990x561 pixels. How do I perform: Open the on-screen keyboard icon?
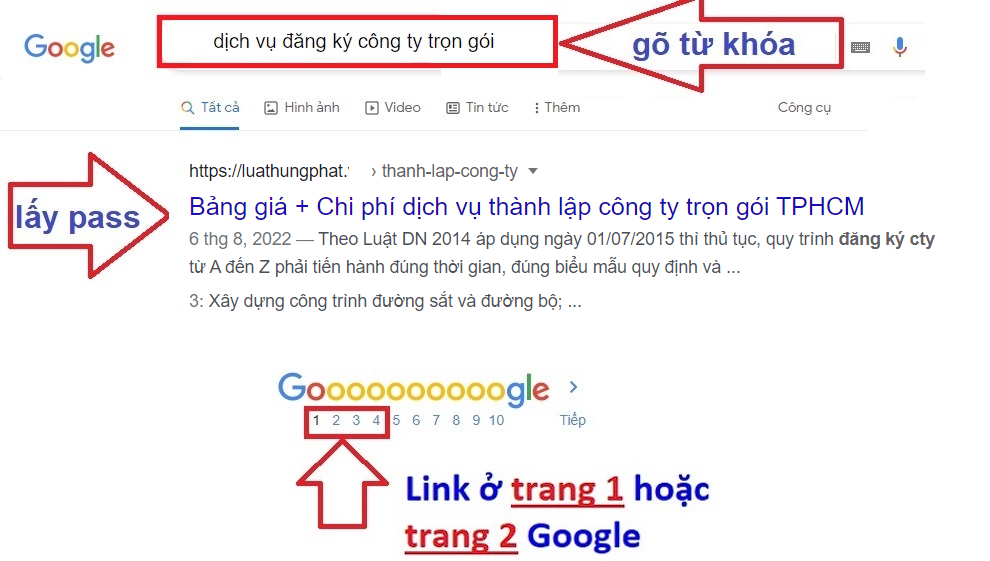coord(860,47)
